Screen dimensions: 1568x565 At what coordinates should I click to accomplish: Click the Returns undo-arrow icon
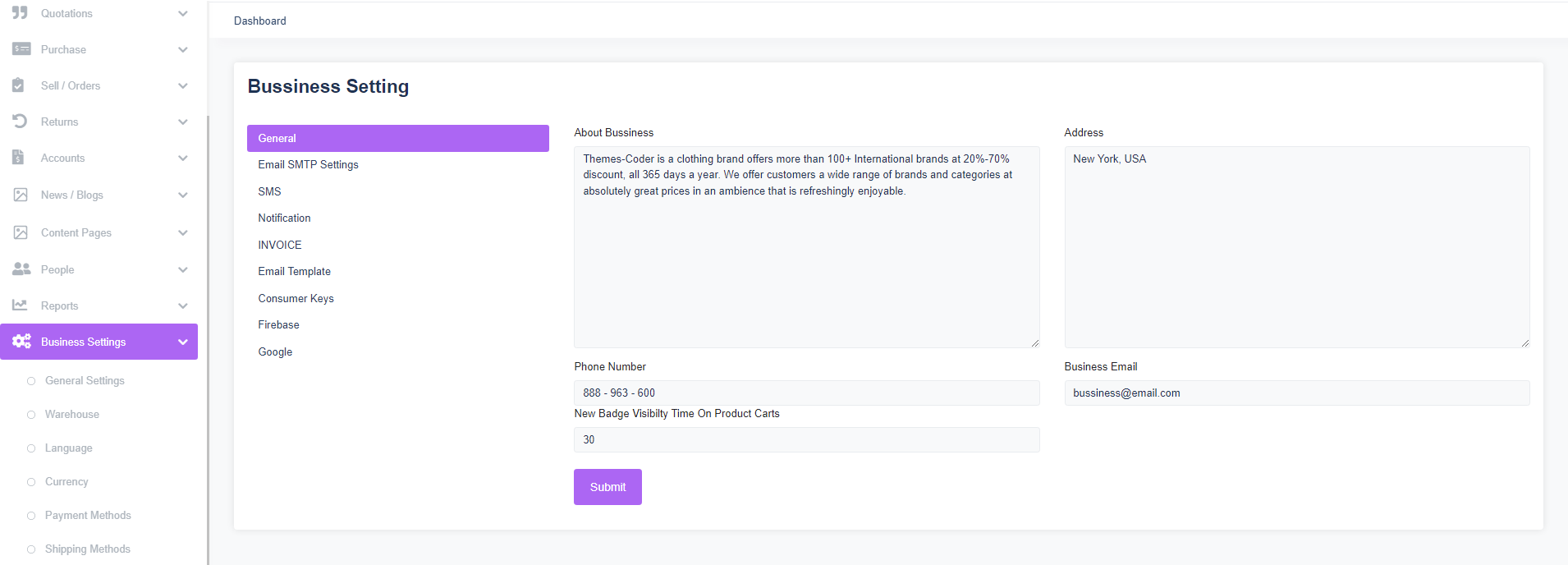click(20, 121)
